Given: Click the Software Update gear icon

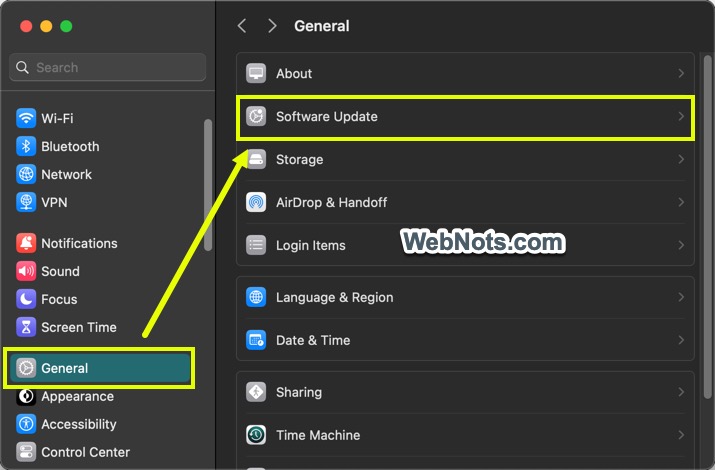Looking at the screenshot, I should tap(257, 117).
